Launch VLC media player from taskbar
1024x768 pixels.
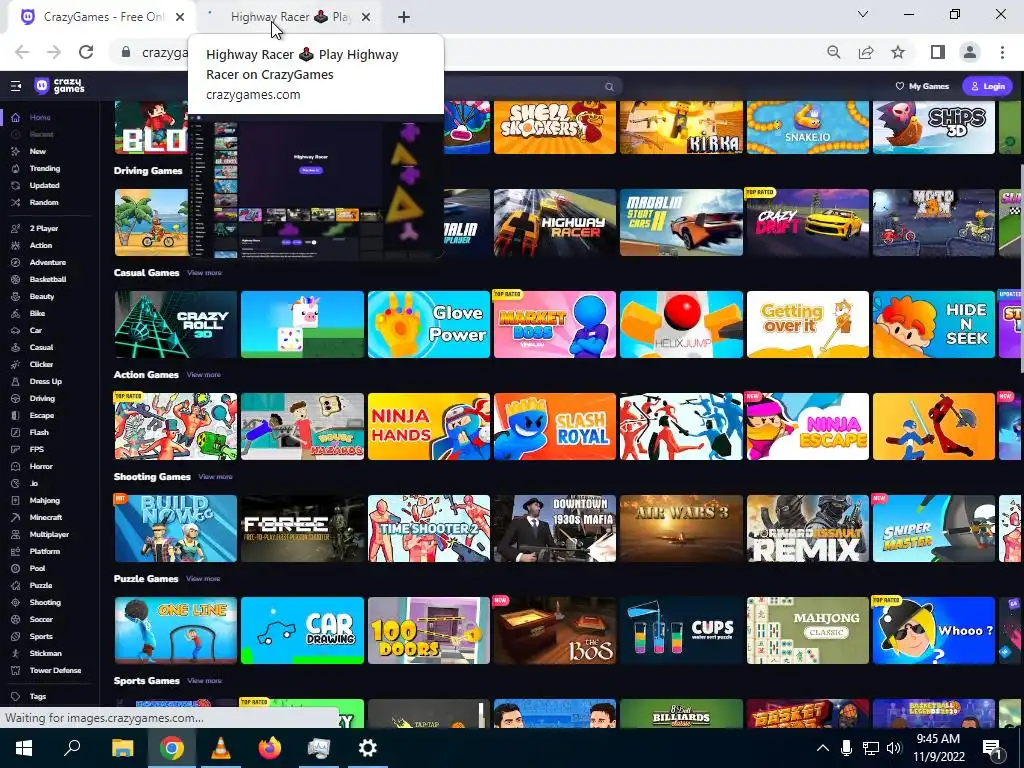220,748
